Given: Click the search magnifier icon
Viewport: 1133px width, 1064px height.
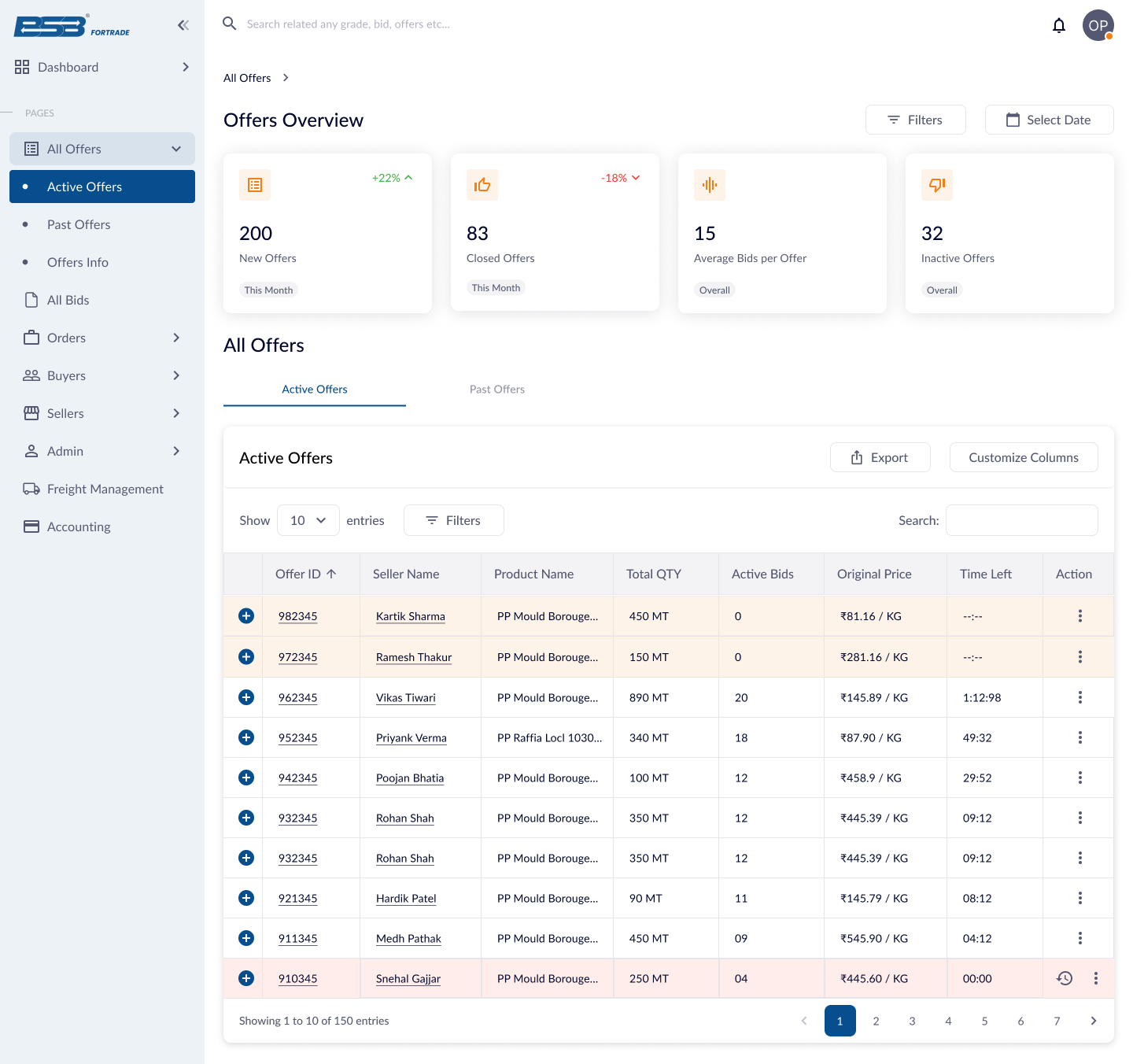Looking at the screenshot, I should [229, 24].
